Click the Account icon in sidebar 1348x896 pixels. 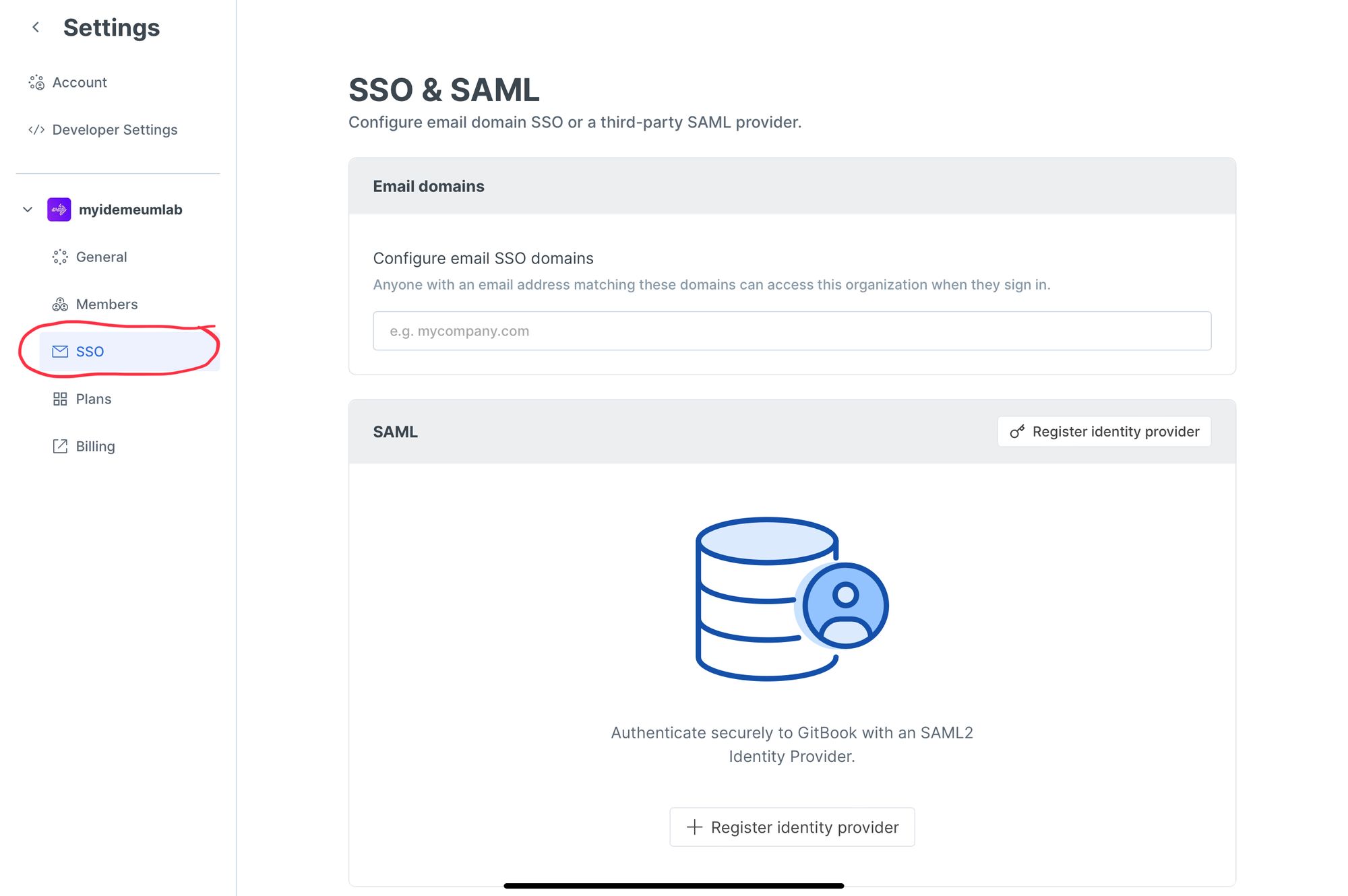pos(36,82)
